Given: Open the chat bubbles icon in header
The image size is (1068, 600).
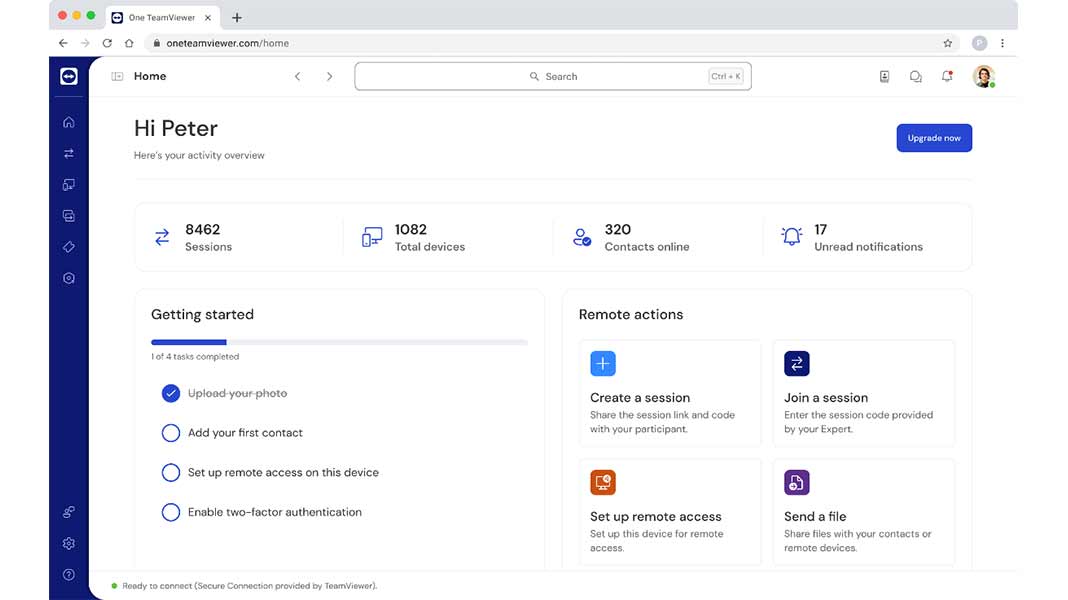Looking at the screenshot, I should coord(915,76).
